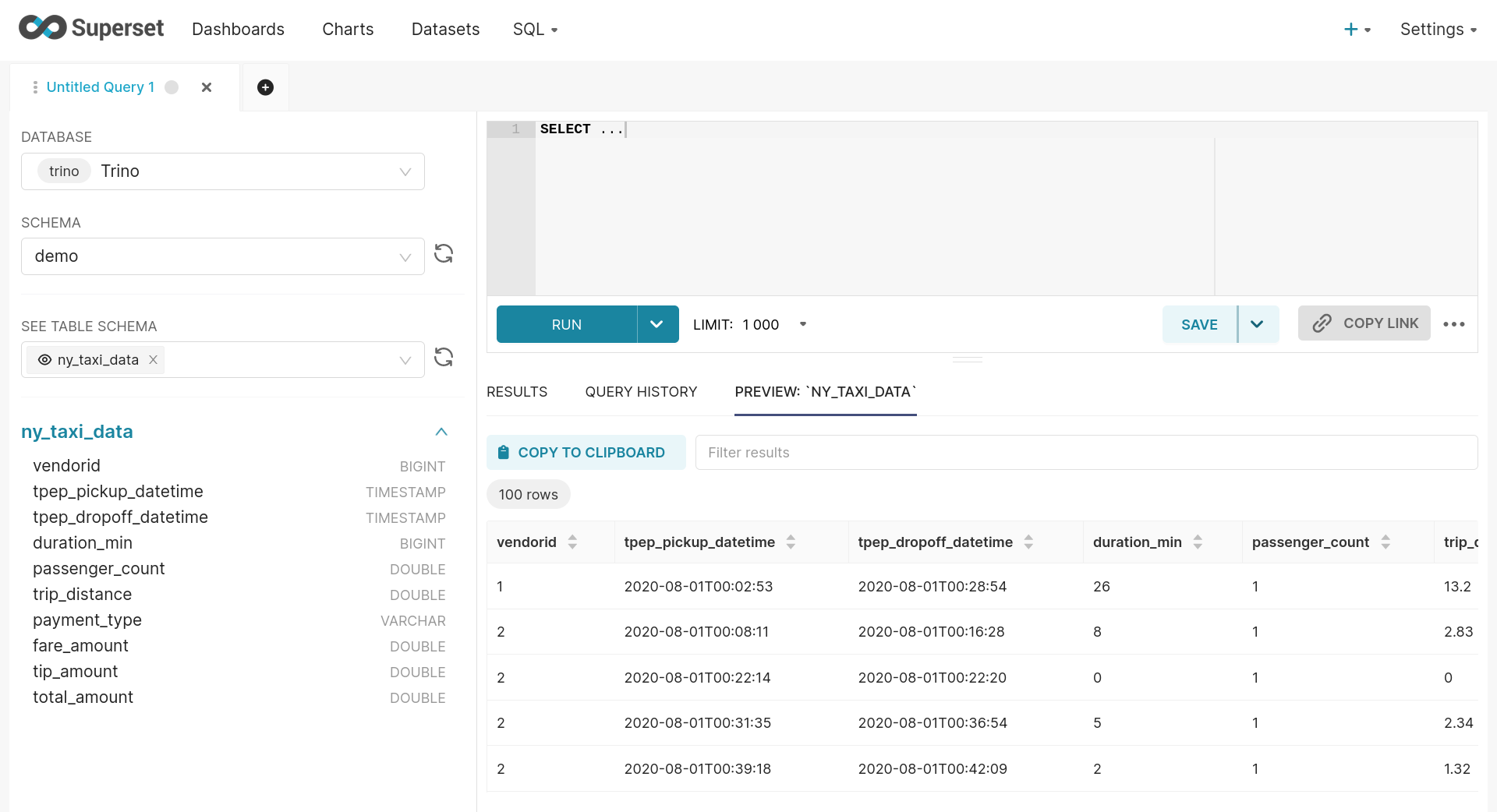Click the Superset logo
The height and width of the screenshot is (812, 1497).
click(90, 28)
